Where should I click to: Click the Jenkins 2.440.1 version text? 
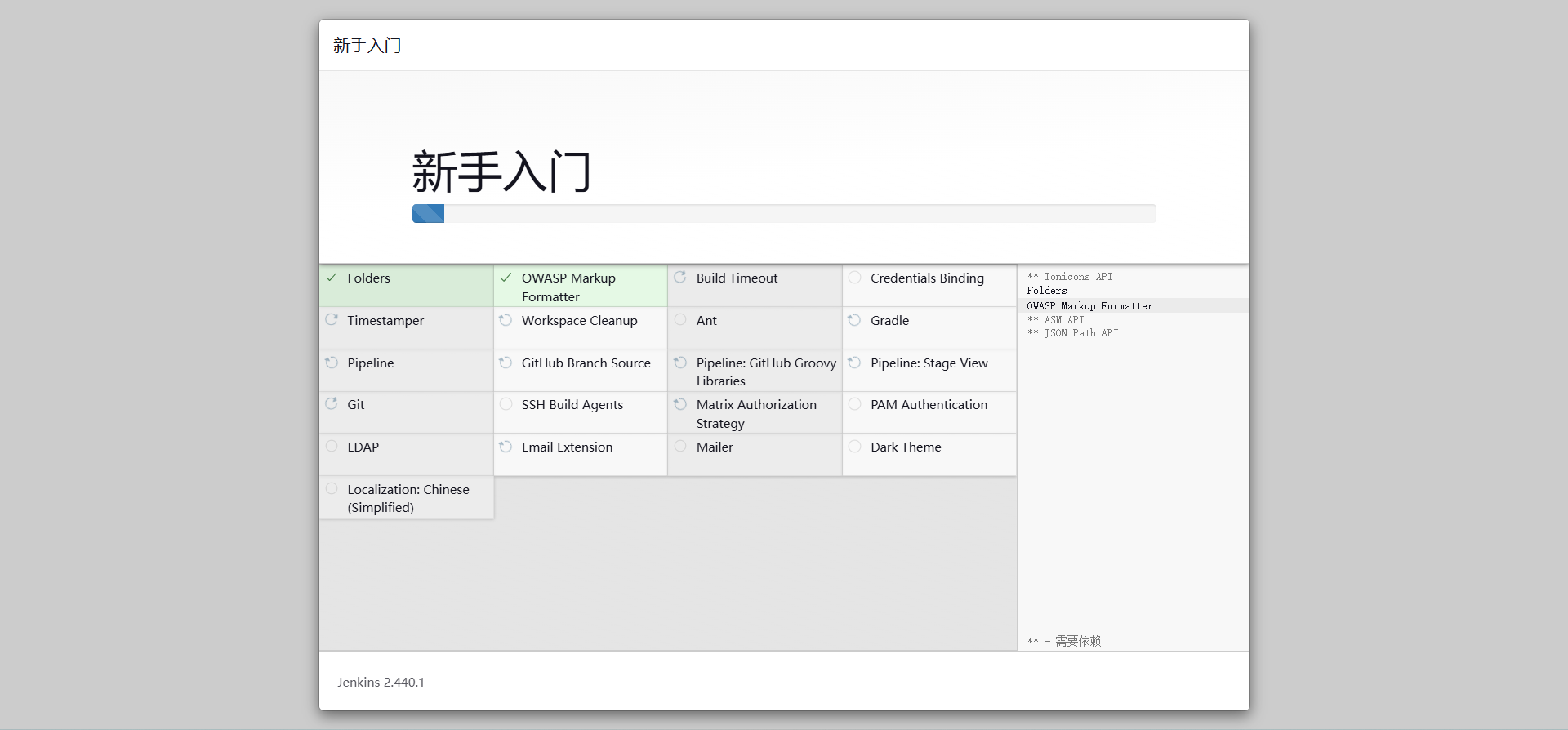(x=381, y=683)
